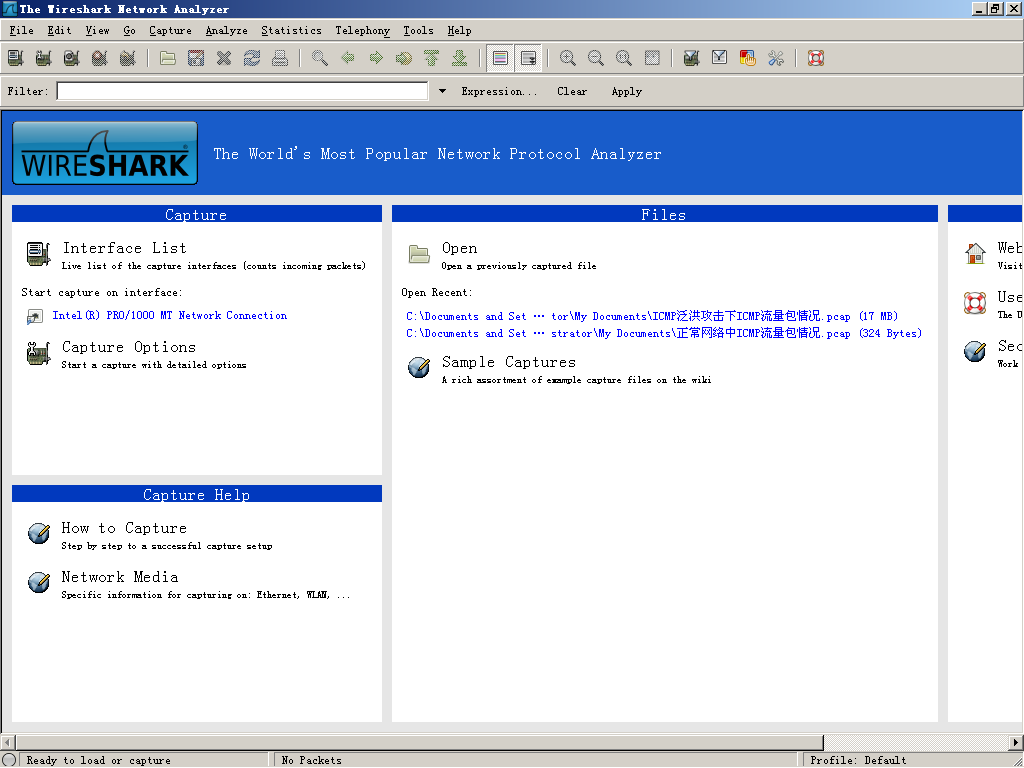
Task: Zoom in using the toolbar magnifier plus
Action: click(x=568, y=58)
